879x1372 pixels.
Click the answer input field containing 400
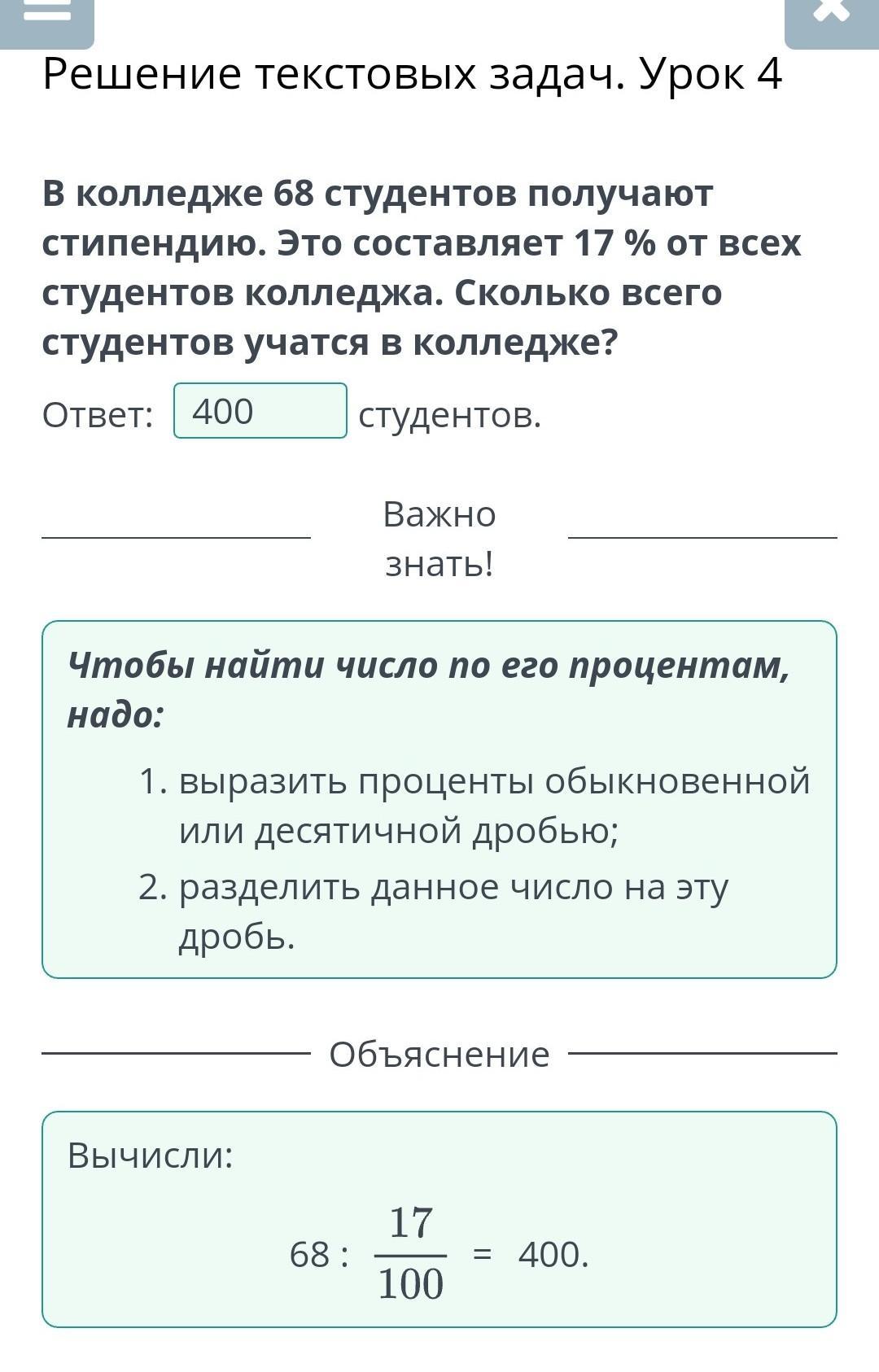[x=260, y=411]
